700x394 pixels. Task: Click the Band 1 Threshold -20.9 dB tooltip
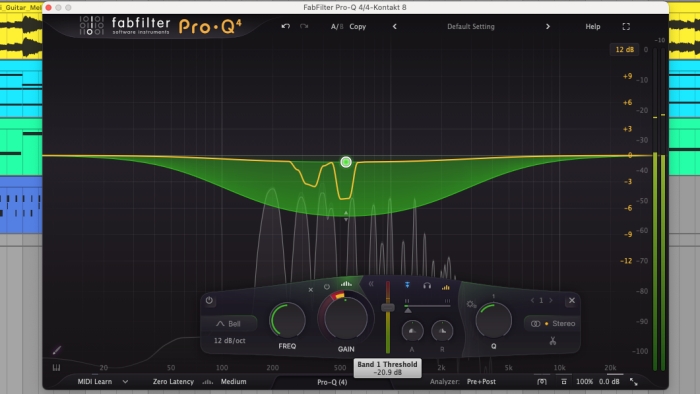[388, 368]
